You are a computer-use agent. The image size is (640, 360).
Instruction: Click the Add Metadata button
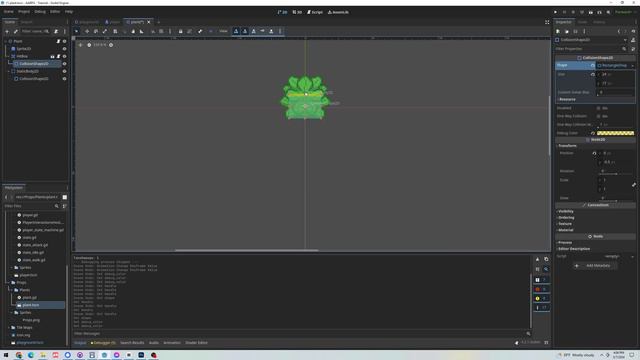point(595,266)
